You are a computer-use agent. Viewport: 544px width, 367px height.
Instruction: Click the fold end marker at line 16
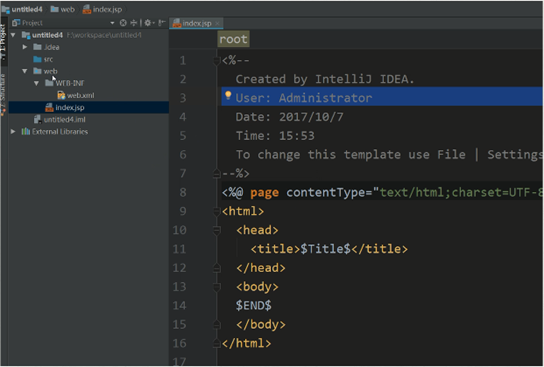pos(217,343)
